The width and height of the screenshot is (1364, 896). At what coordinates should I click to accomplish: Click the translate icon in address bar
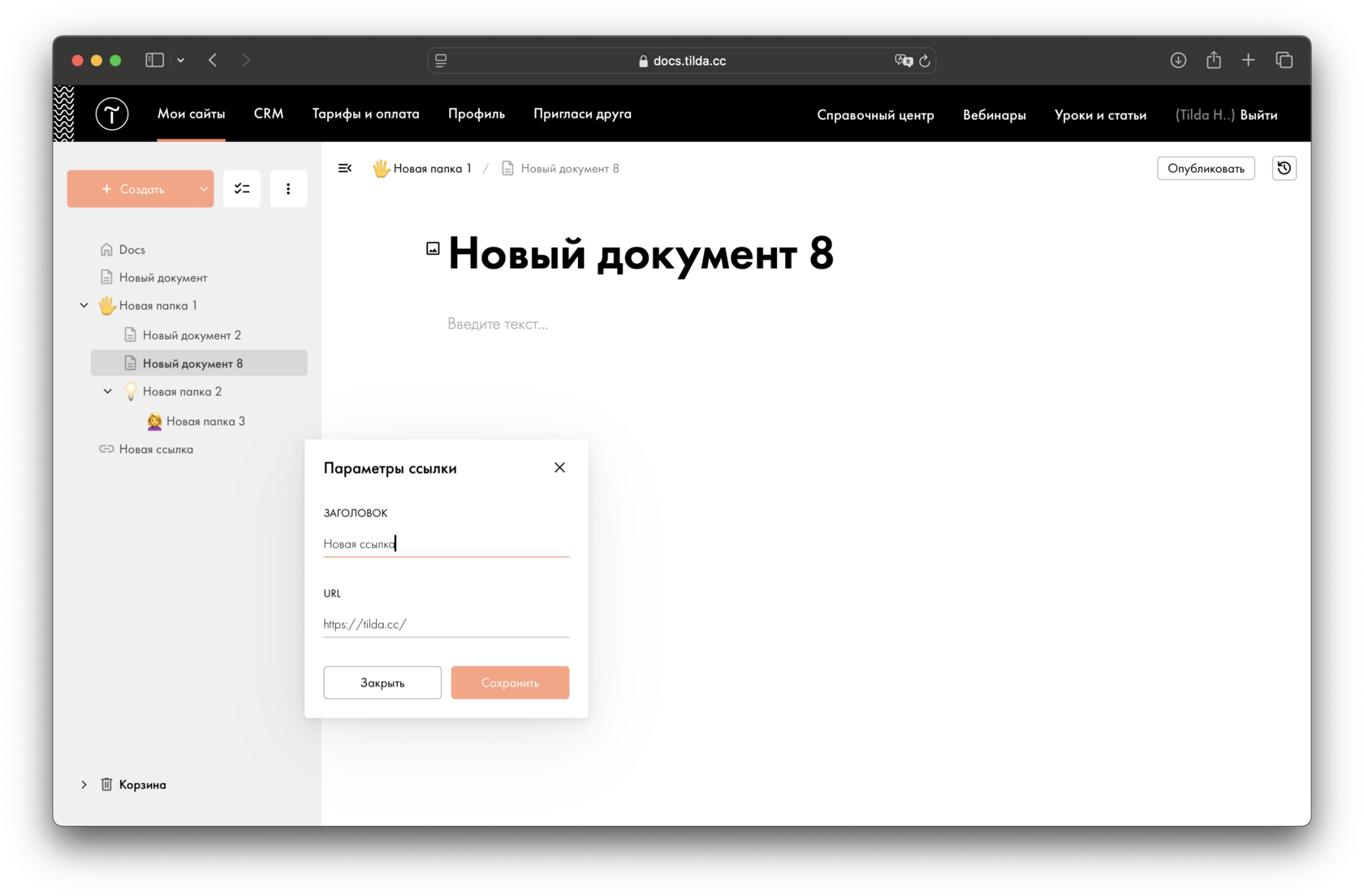904,61
